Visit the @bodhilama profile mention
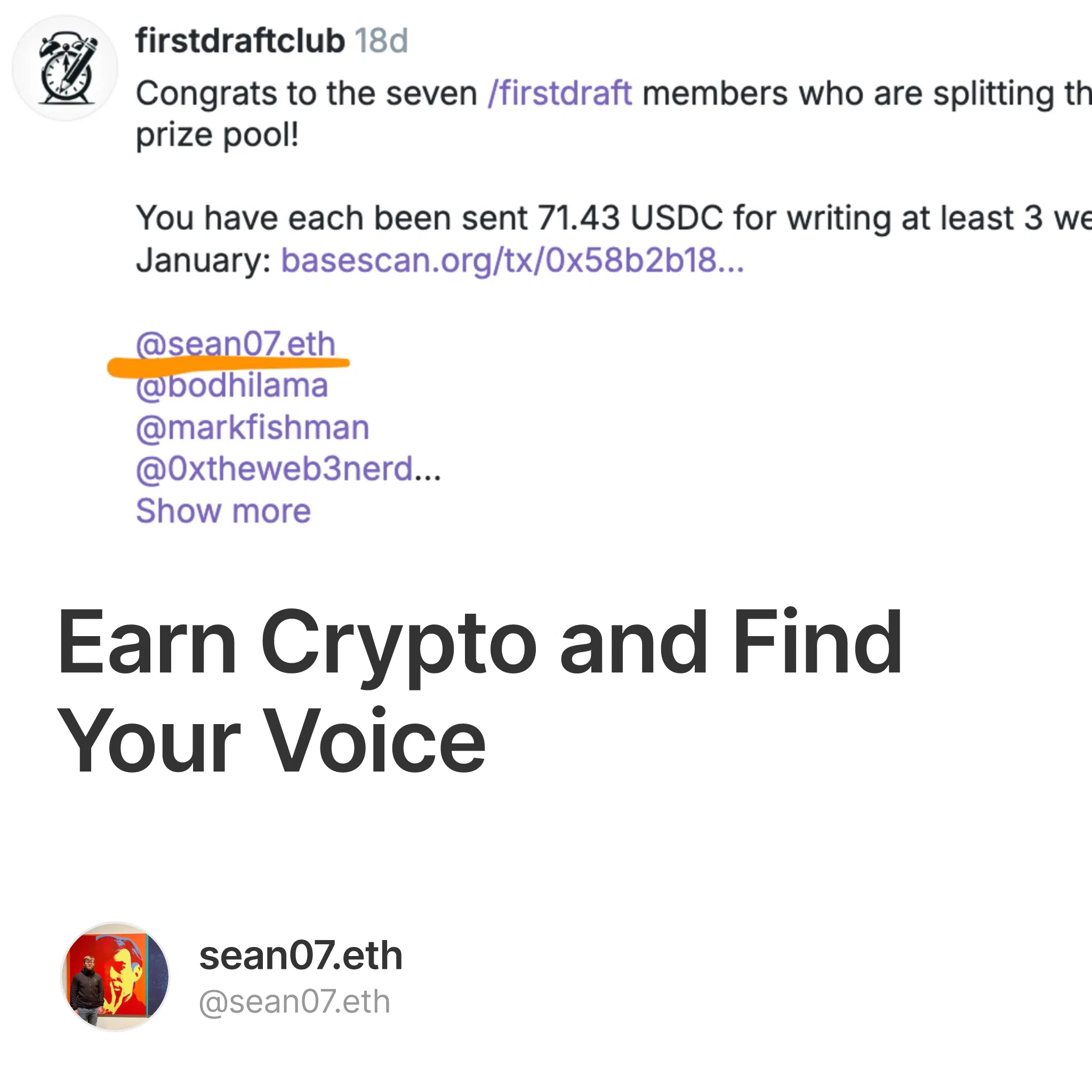The height and width of the screenshot is (1092, 1092). tap(232, 386)
